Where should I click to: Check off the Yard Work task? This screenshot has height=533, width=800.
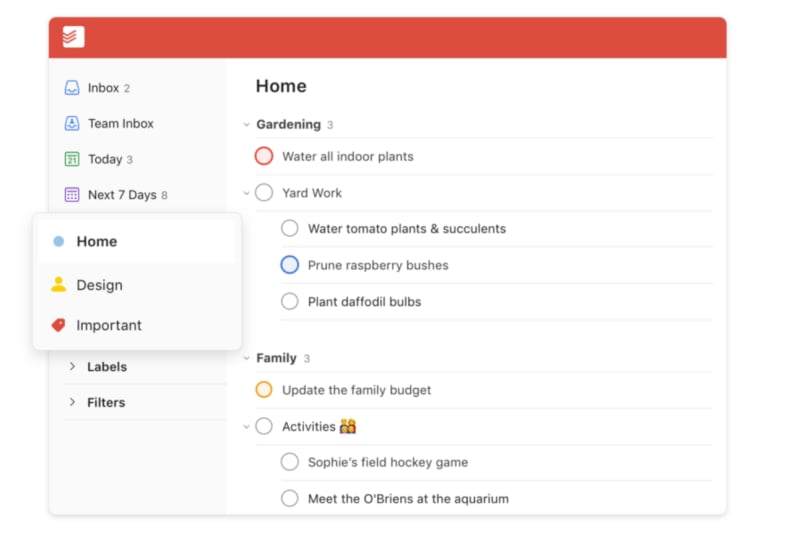[x=264, y=193]
